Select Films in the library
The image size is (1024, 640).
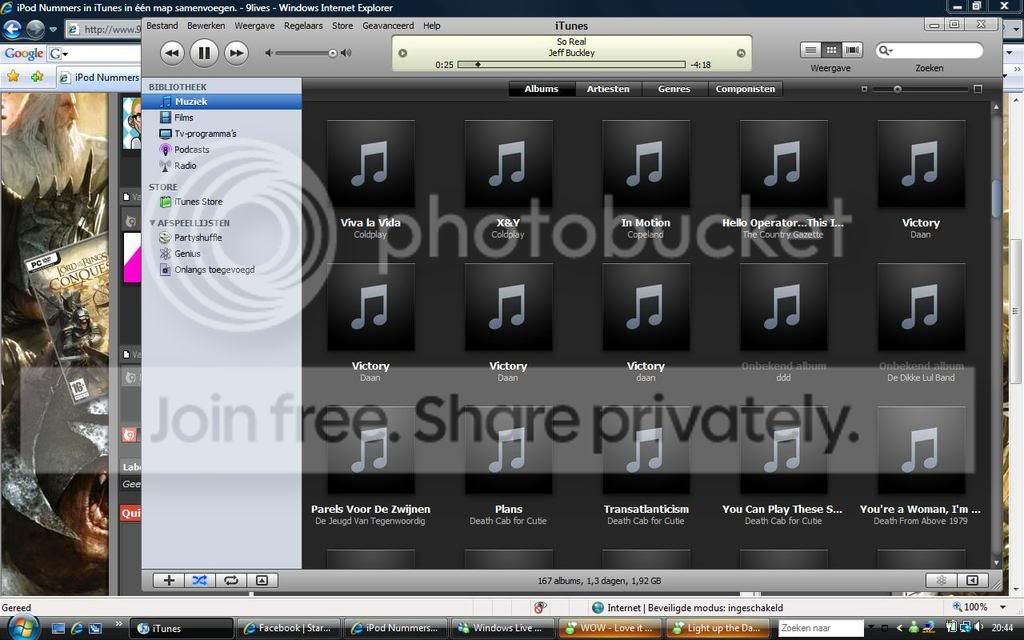click(184, 118)
